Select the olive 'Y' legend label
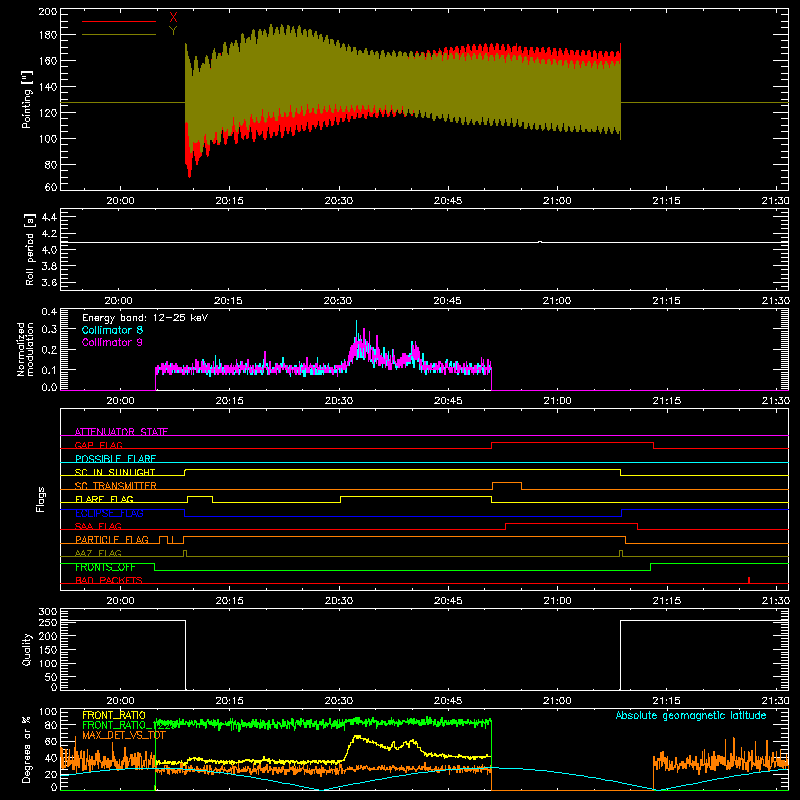The width and height of the screenshot is (800, 800). [x=173, y=31]
